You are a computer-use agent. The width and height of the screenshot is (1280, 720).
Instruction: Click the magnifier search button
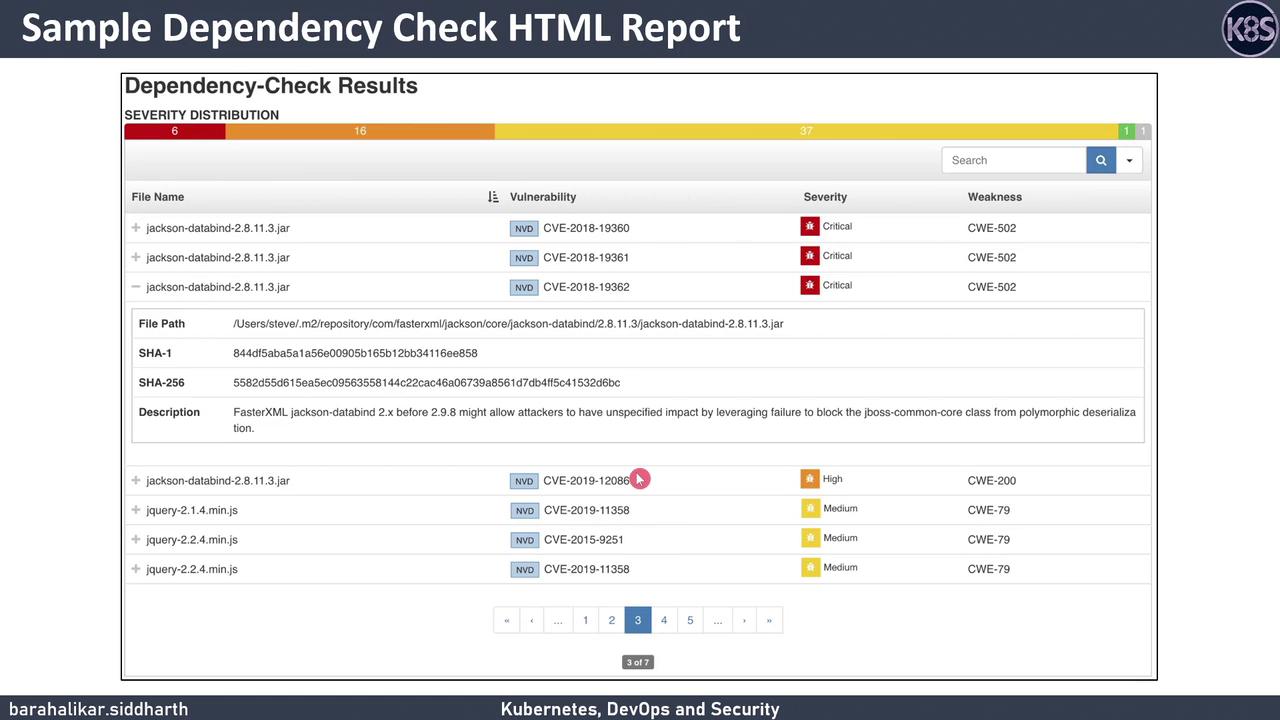(1101, 160)
